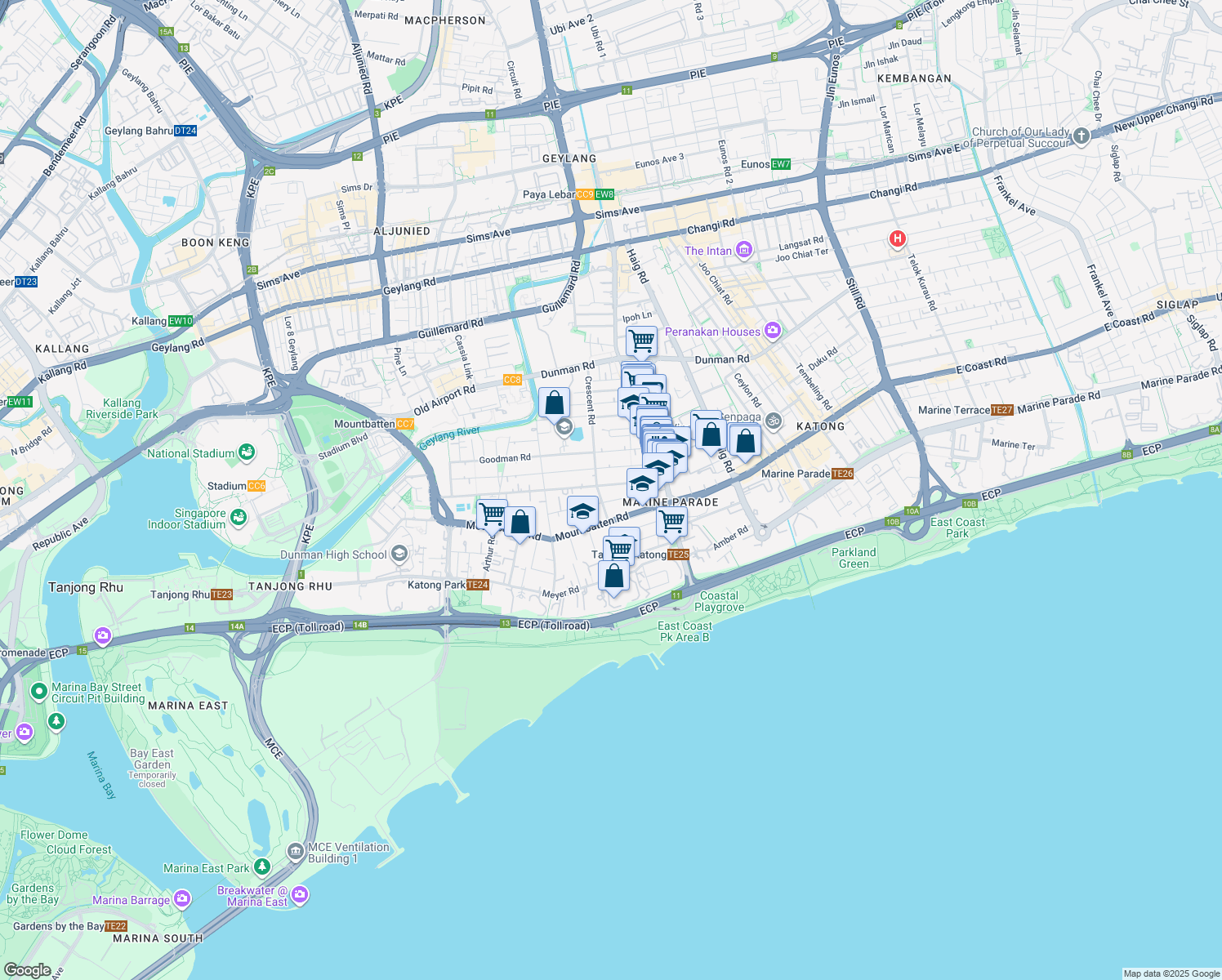
Task: Click the shopping bag marker near Geylang River
Action: (x=552, y=401)
